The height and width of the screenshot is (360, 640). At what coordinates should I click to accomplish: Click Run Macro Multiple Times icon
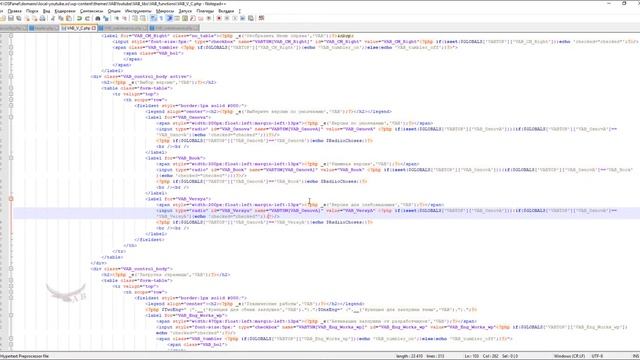(x=242, y=18)
